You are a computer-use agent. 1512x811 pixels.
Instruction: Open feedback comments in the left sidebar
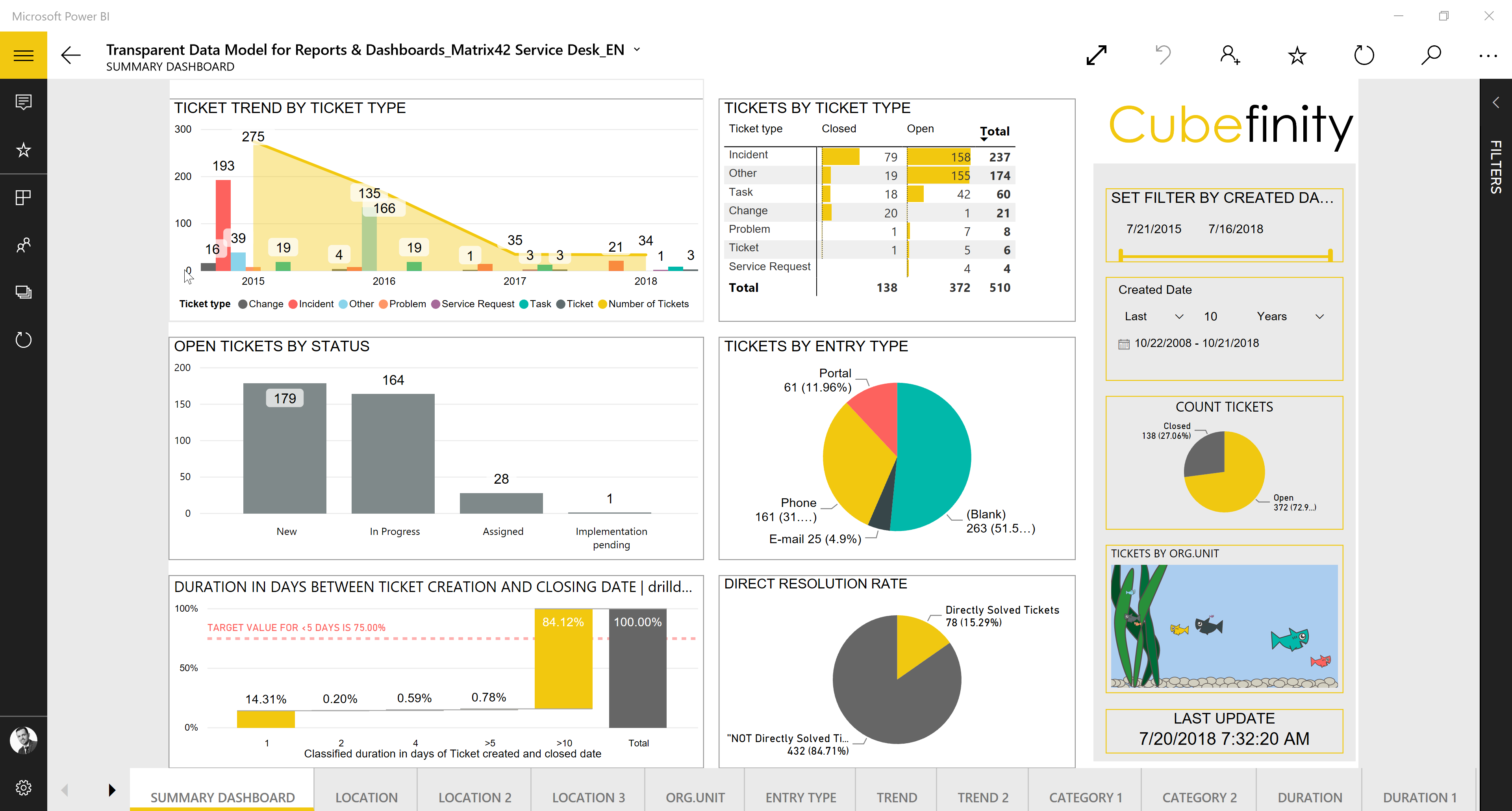click(x=24, y=102)
